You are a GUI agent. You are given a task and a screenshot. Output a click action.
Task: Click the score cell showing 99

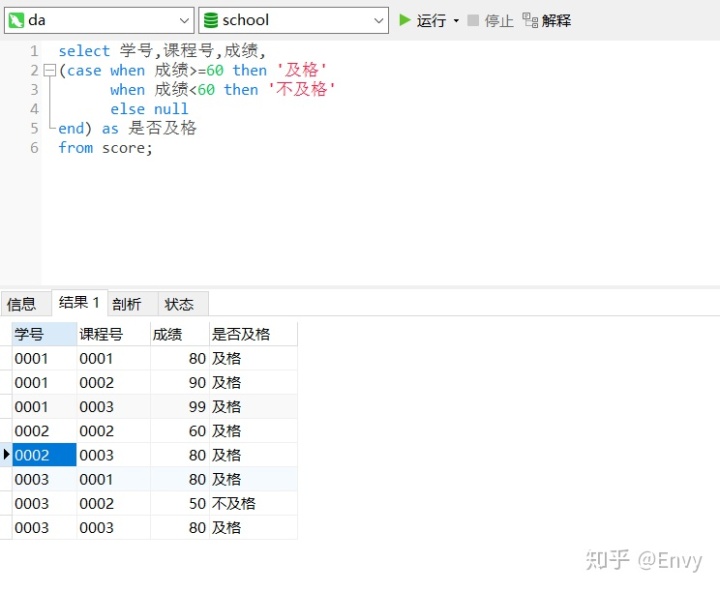pos(180,406)
